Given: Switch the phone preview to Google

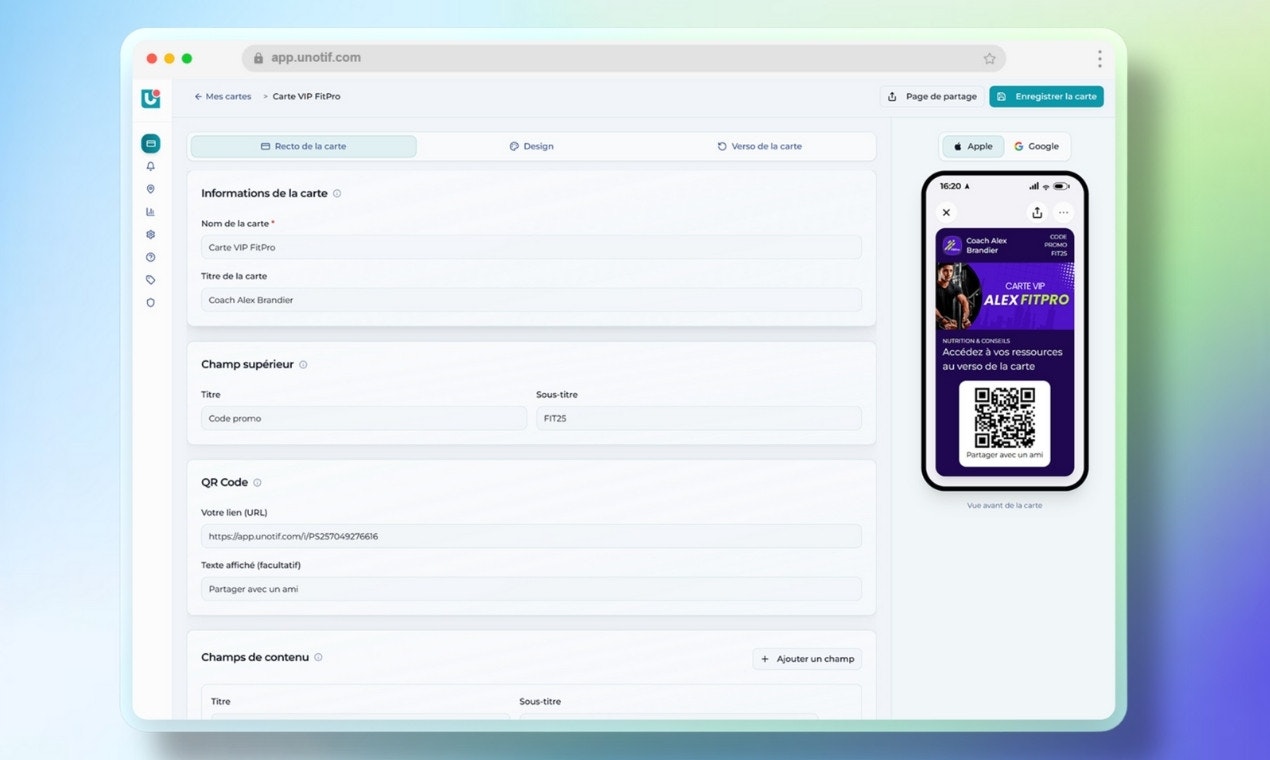Looking at the screenshot, I should [x=1038, y=146].
